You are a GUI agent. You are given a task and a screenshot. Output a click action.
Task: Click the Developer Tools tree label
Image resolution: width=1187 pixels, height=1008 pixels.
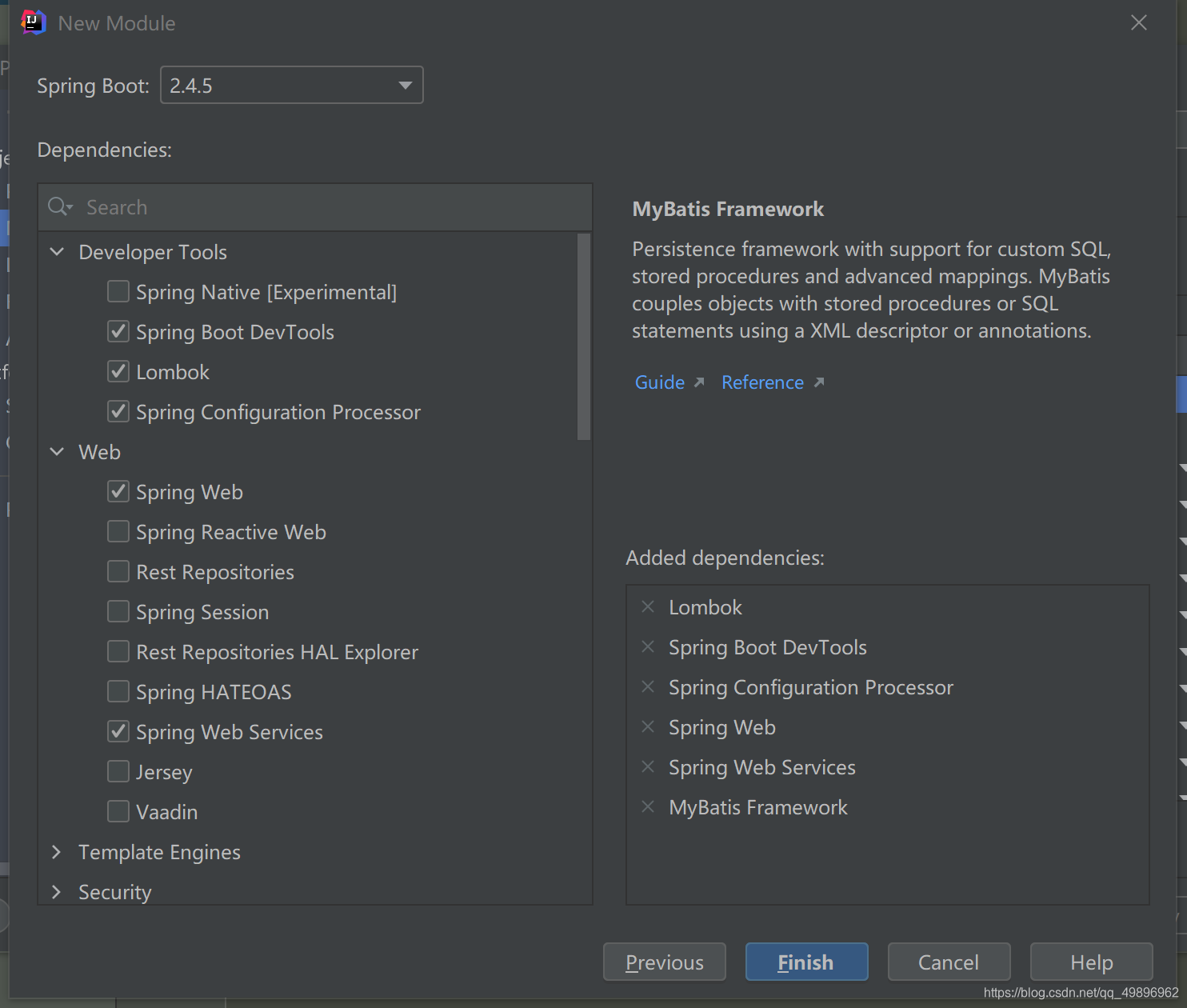point(153,252)
